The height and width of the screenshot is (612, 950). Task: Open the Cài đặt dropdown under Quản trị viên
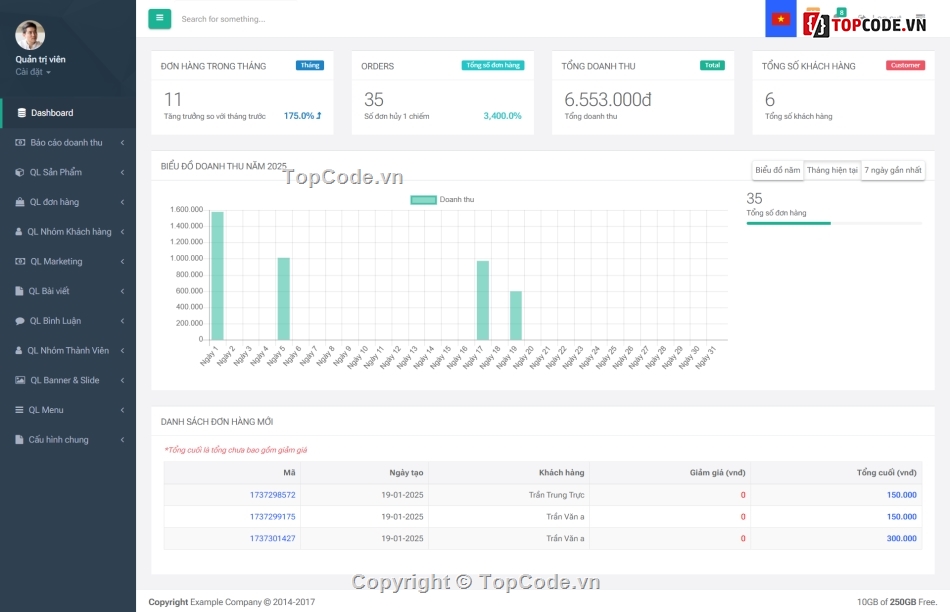click(x=33, y=72)
